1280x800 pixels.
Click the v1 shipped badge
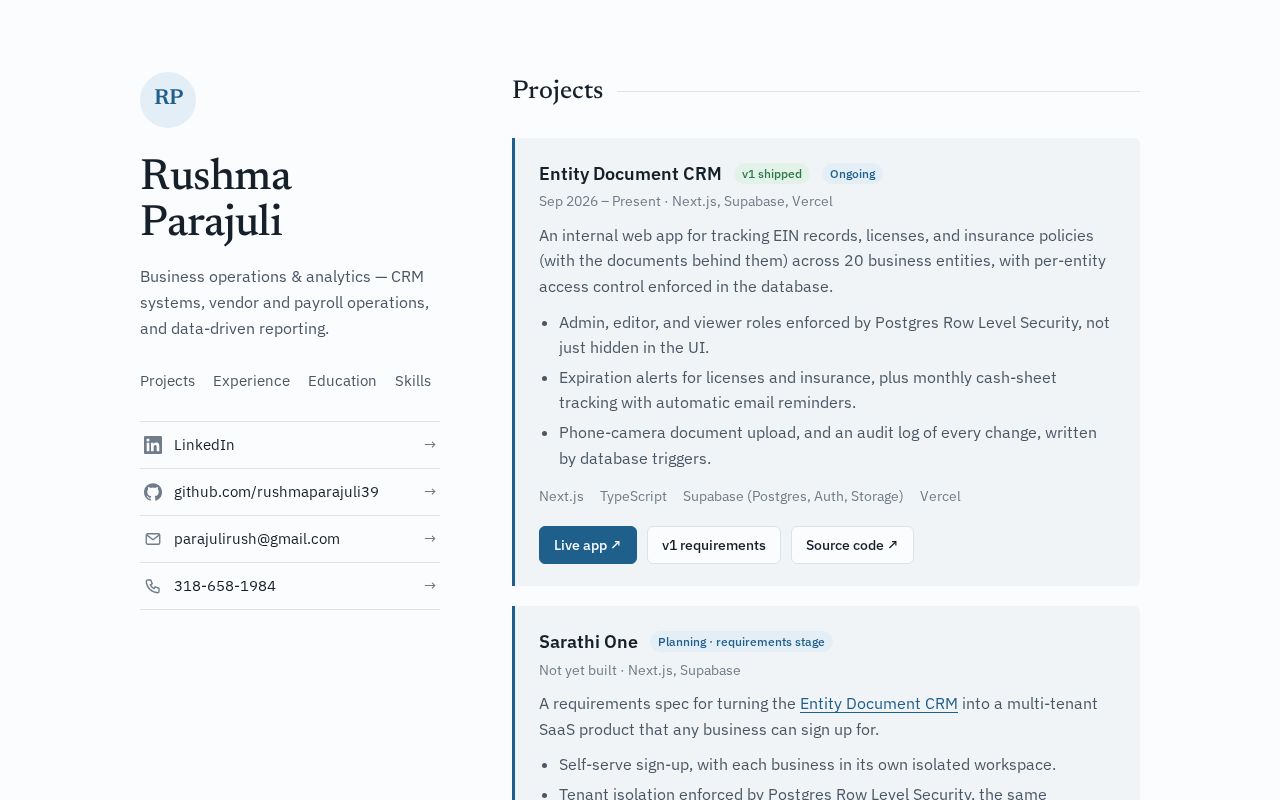click(x=772, y=174)
